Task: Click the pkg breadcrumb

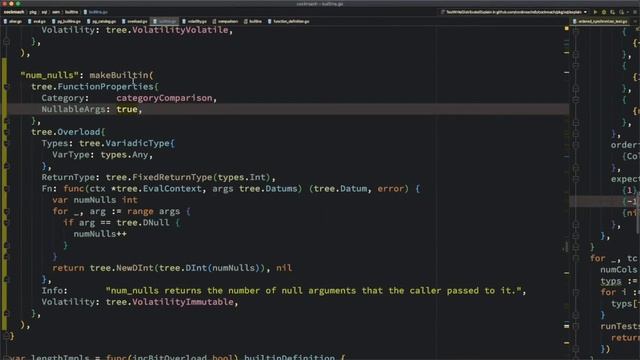Action: click(x=33, y=12)
